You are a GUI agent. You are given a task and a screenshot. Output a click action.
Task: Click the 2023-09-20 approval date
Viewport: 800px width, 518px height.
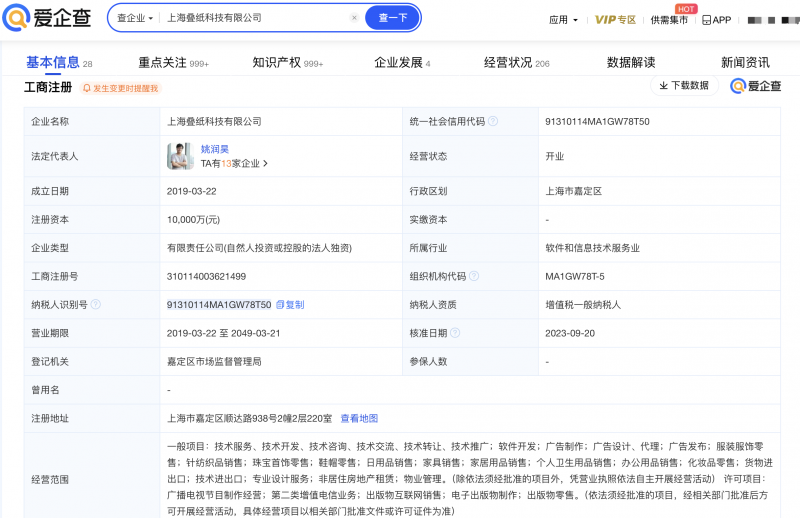(570, 333)
